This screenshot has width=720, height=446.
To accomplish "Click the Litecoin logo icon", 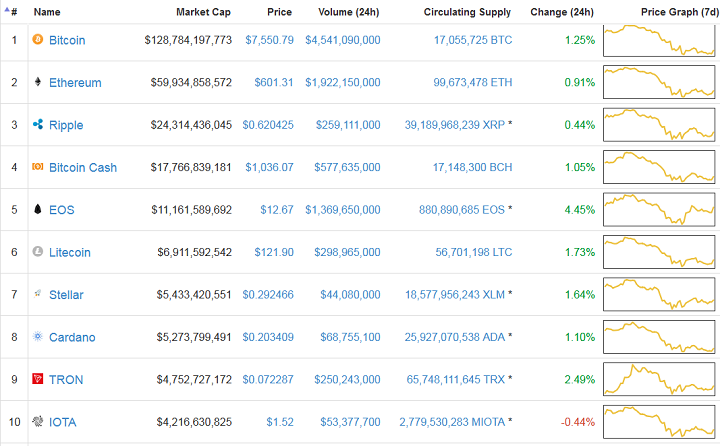I will 38,252.
